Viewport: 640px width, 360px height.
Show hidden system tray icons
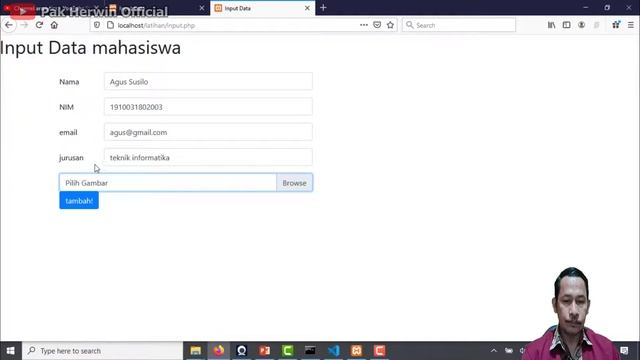point(494,351)
